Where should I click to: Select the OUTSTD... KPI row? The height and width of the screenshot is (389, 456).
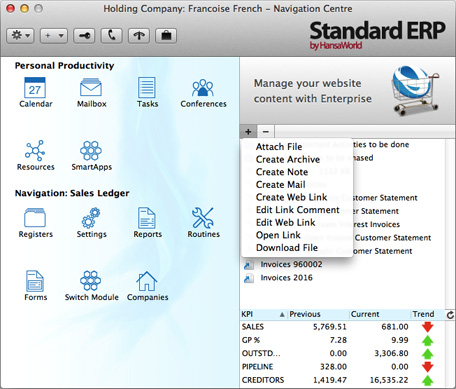pyautogui.click(x=342, y=353)
